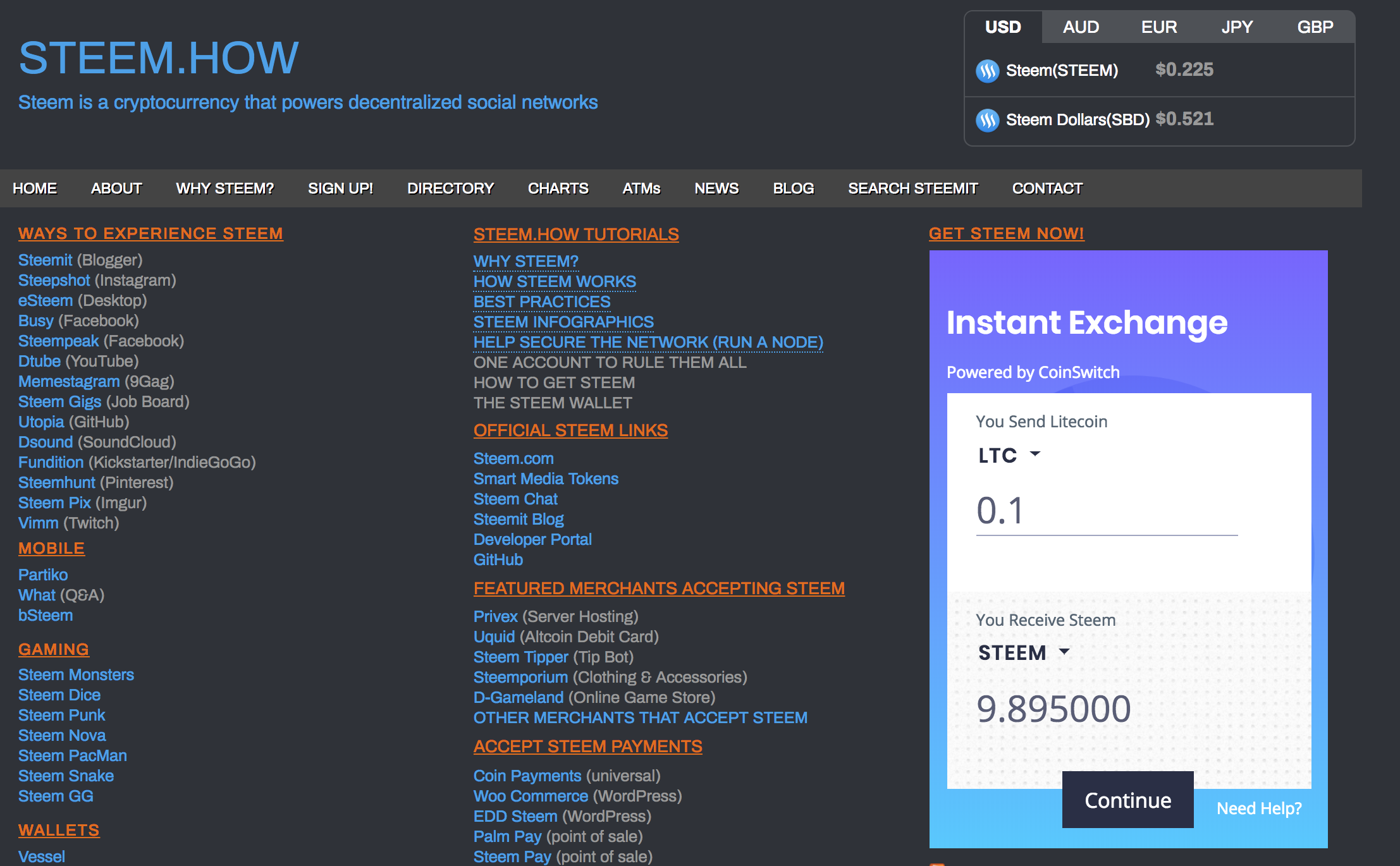This screenshot has width=1400, height=866.
Task: Open Steem Monsters game link
Action: (77, 675)
